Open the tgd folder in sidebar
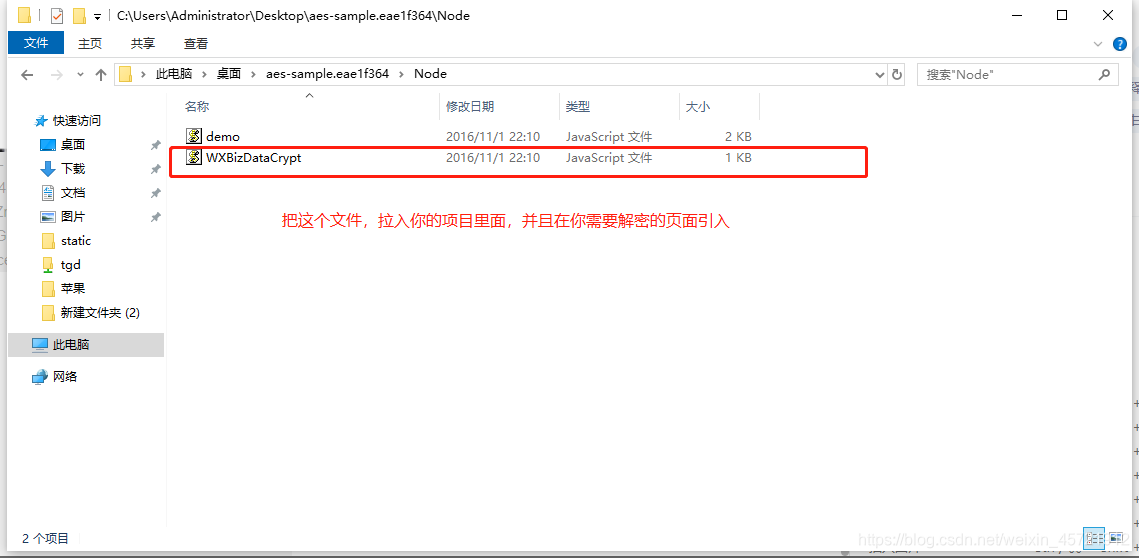 tap(70, 264)
